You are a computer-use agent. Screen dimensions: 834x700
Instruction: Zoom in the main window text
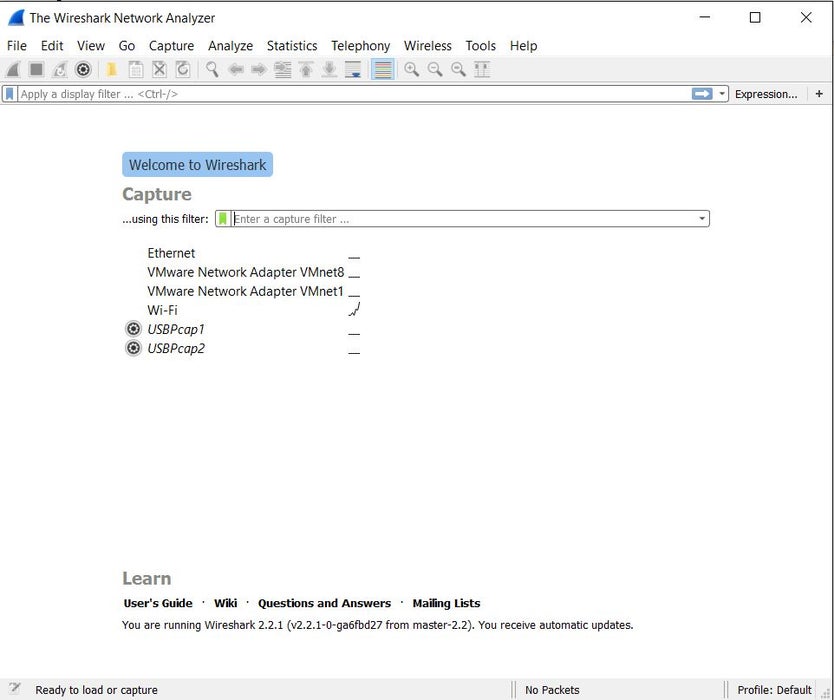click(411, 69)
